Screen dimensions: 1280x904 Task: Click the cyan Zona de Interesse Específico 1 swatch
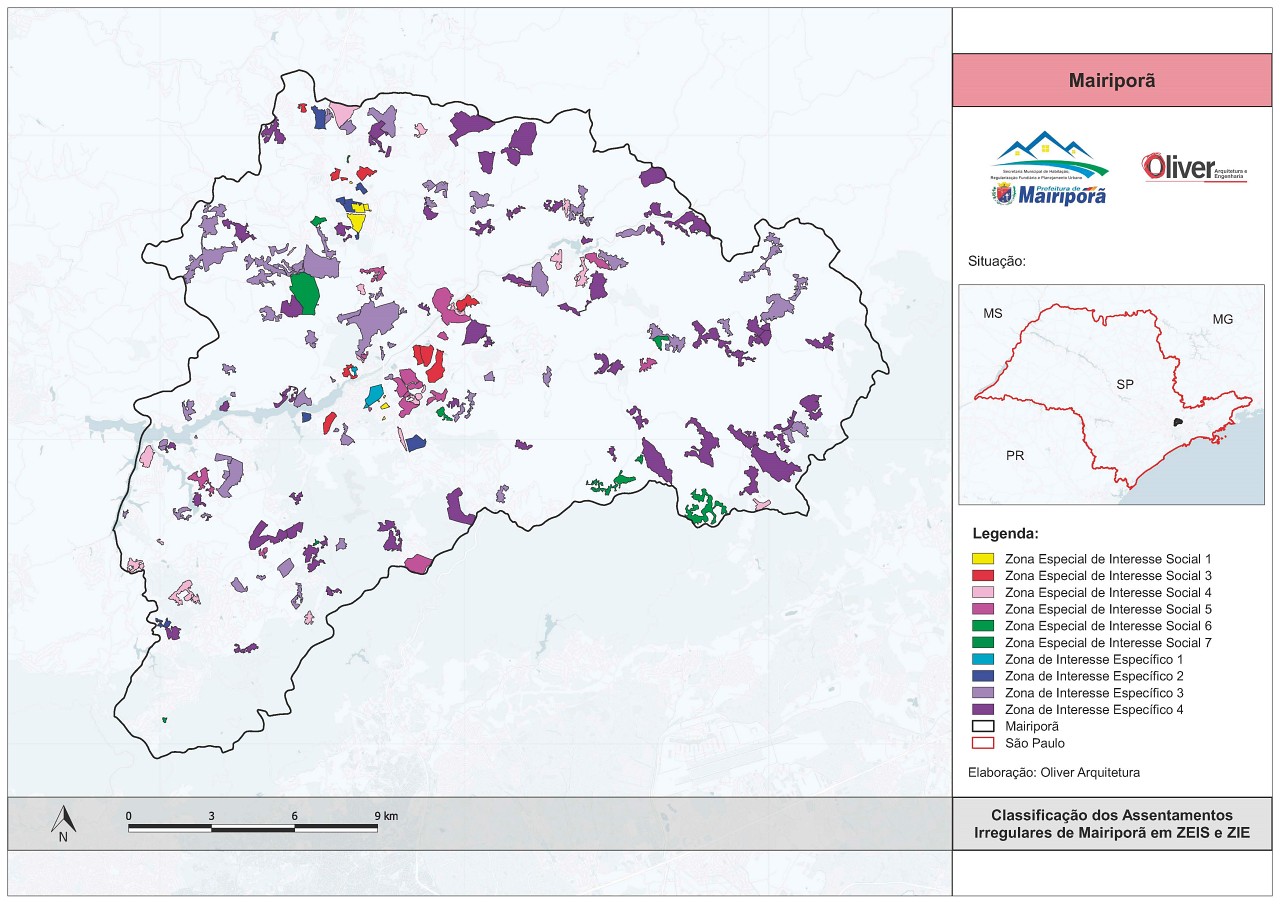pyautogui.click(x=983, y=659)
